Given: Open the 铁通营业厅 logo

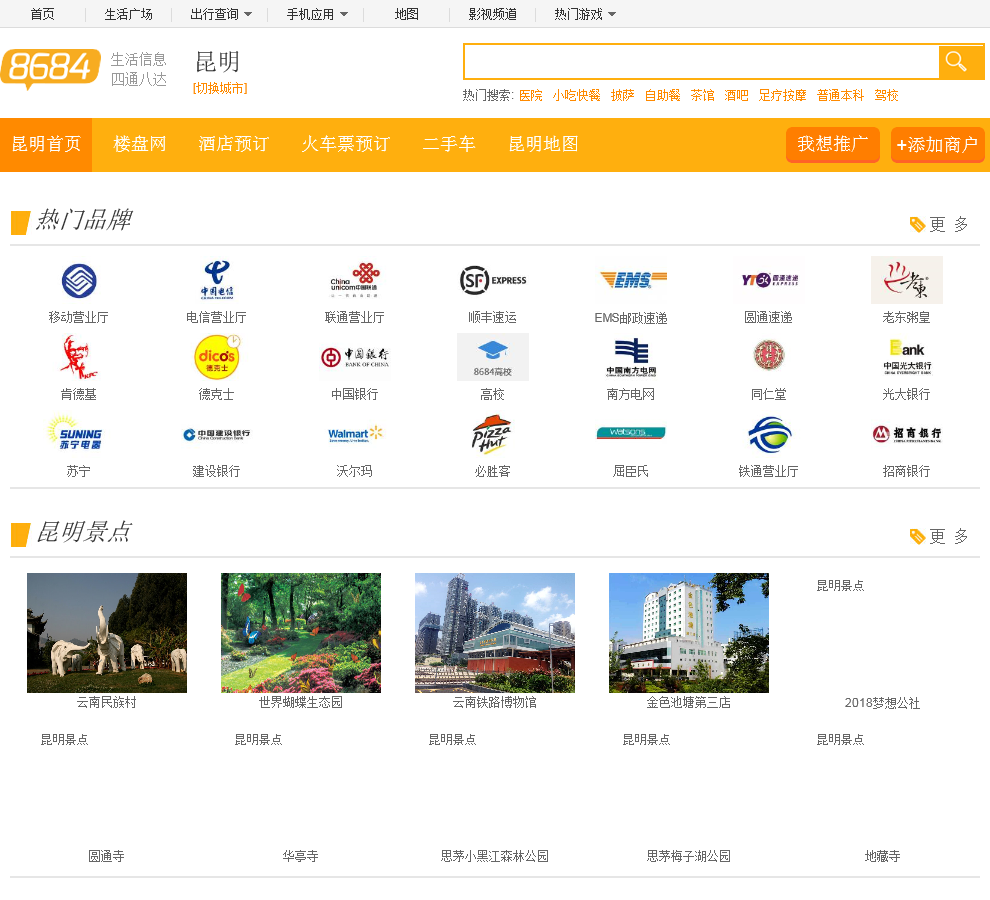Looking at the screenshot, I should click(769, 435).
